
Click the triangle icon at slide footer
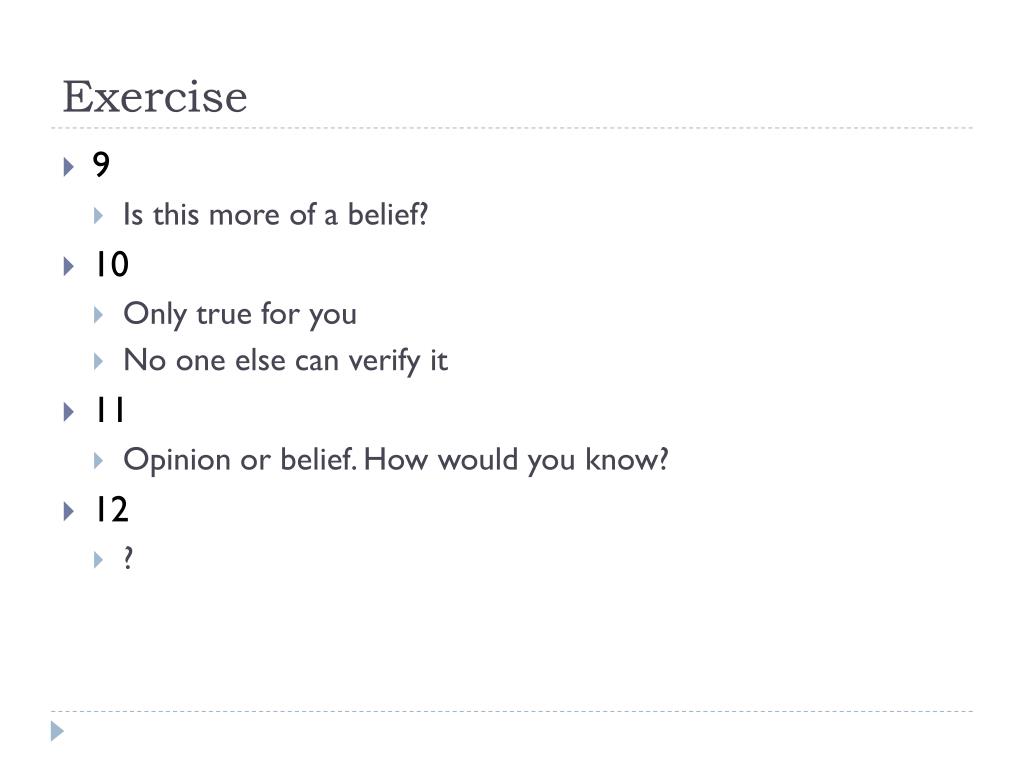[x=57, y=731]
